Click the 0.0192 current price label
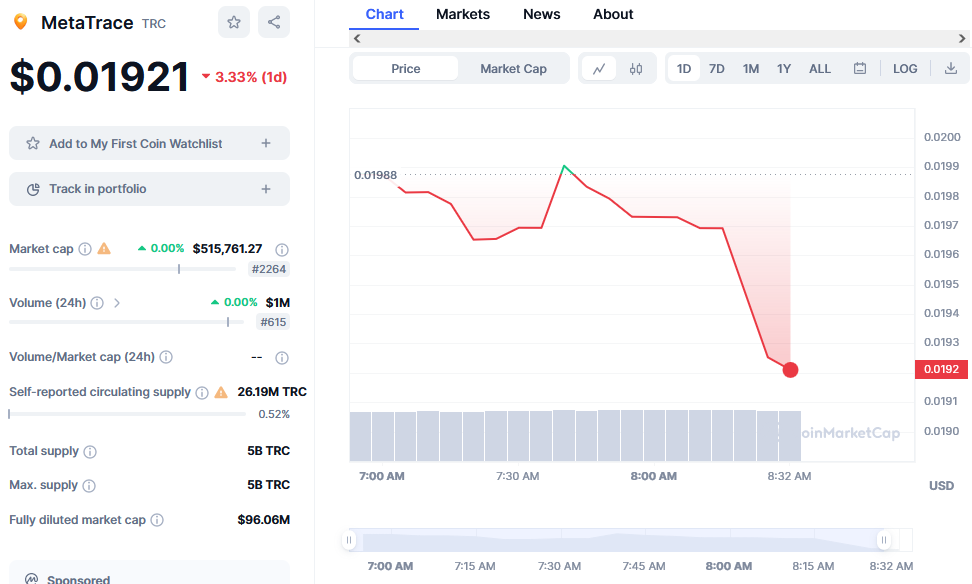972x584 pixels. [941, 369]
